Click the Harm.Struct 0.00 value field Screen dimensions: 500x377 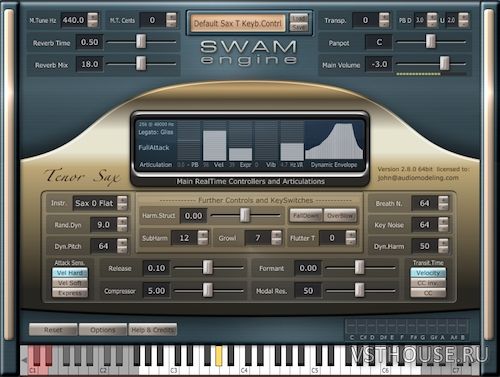pos(193,216)
